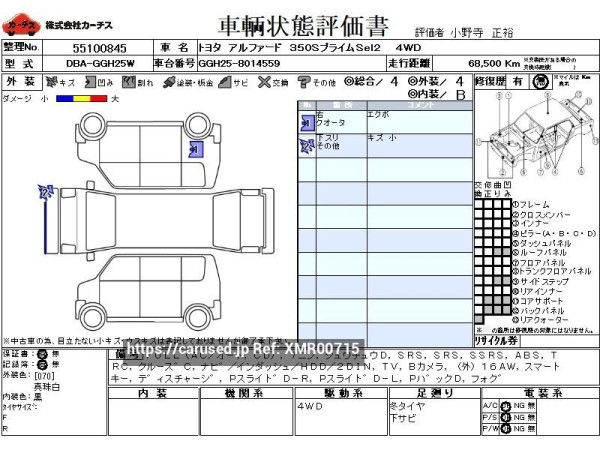The width and height of the screenshot is (600, 450).
Task: Click the 凹み dent legend icon
Action: pyautogui.click(x=90, y=82)
